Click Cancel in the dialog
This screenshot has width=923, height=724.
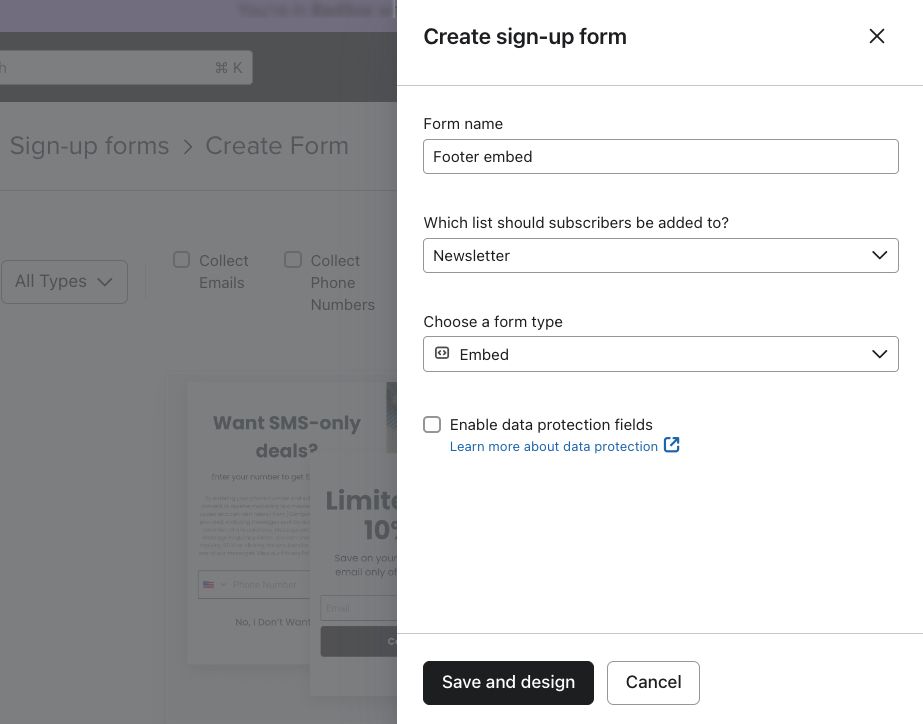point(653,682)
